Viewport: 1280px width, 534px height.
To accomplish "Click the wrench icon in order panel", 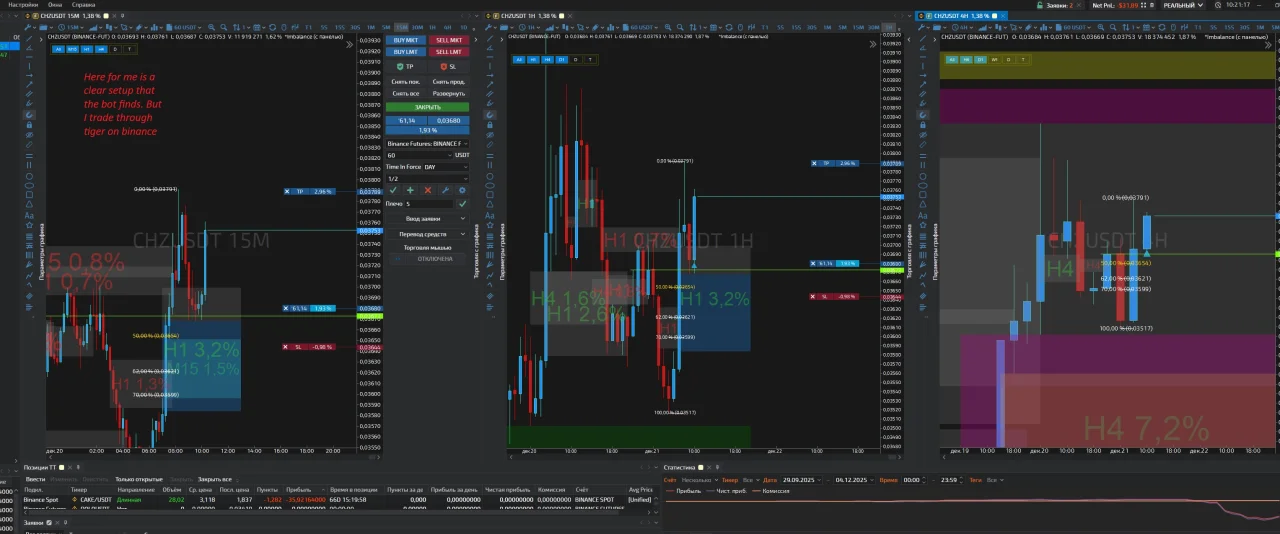I will (x=445, y=190).
